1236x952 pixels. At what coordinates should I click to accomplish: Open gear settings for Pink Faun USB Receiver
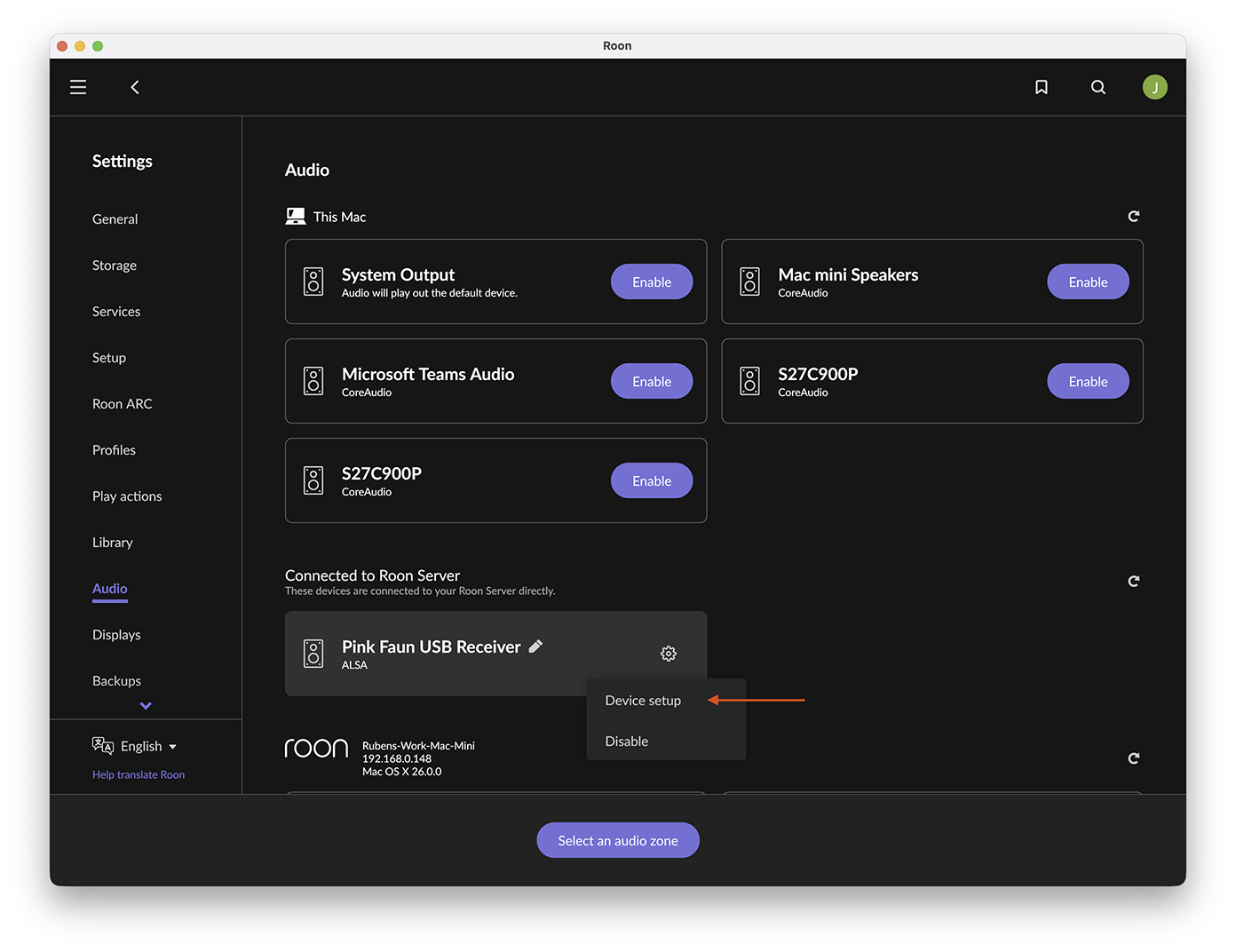click(x=669, y=654)
